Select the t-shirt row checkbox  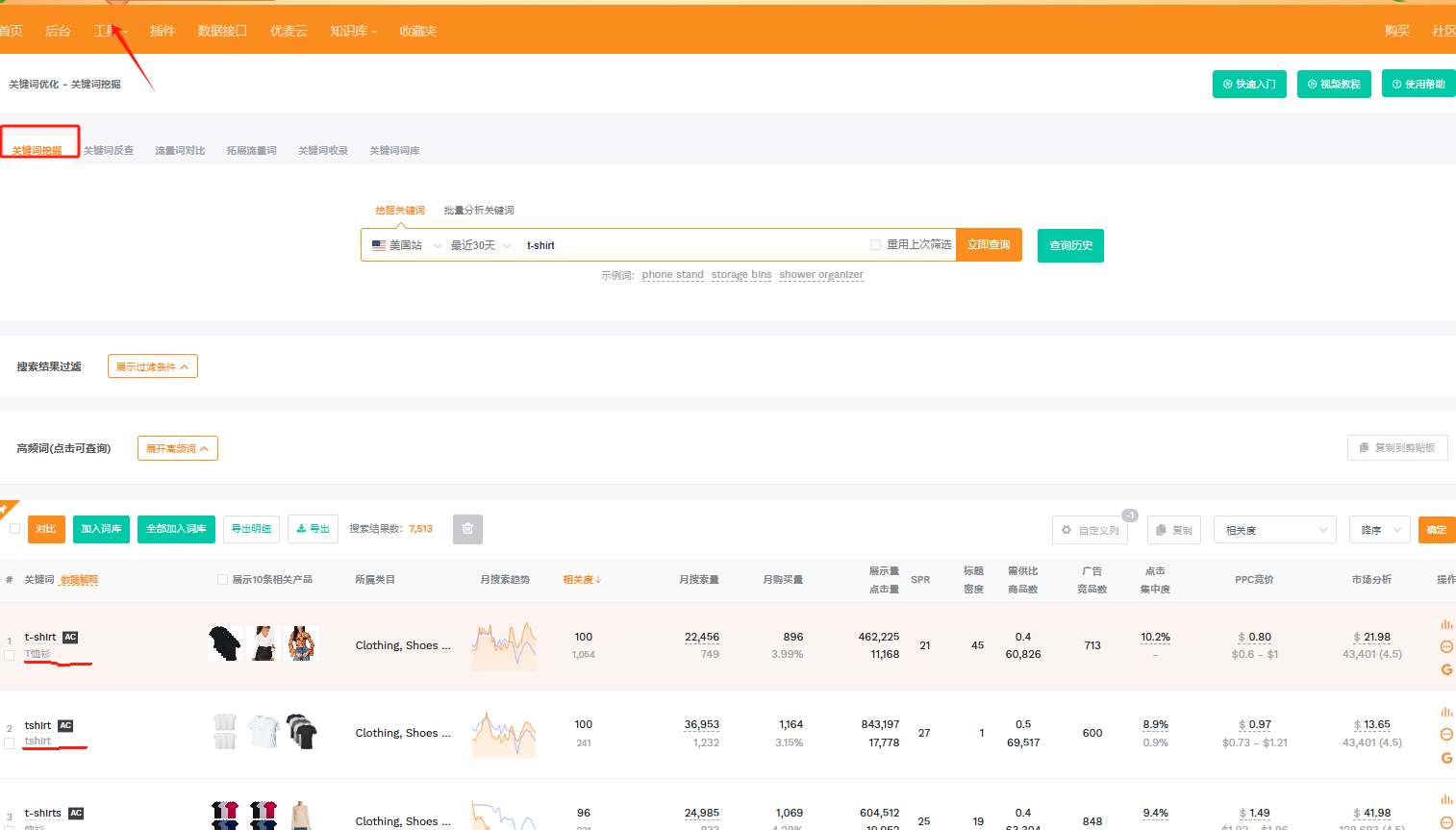click(10, 655)
